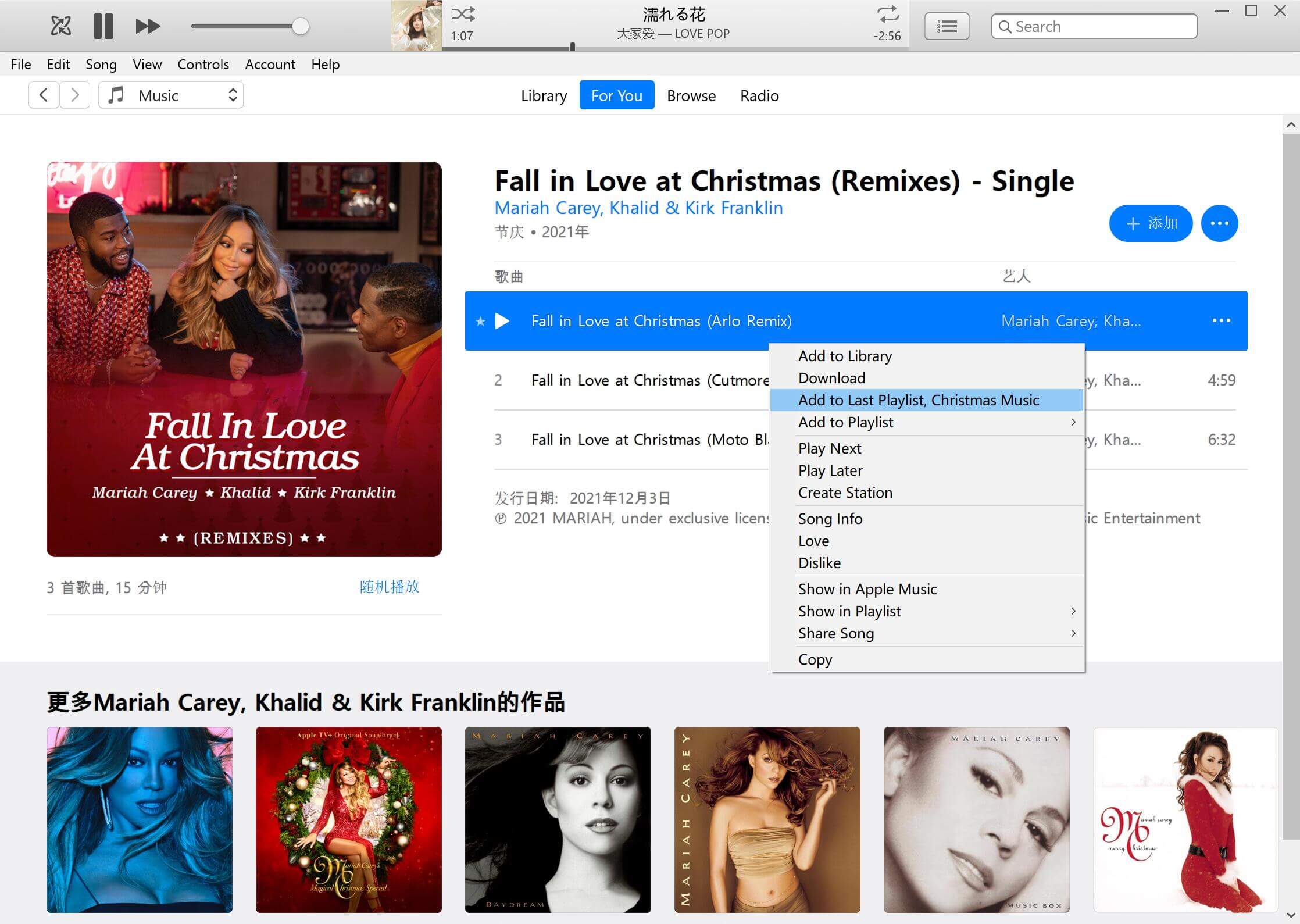Screen dimensions: 1300x924
Task: Click the Search input field to search music
Action: coord(1100,26)
